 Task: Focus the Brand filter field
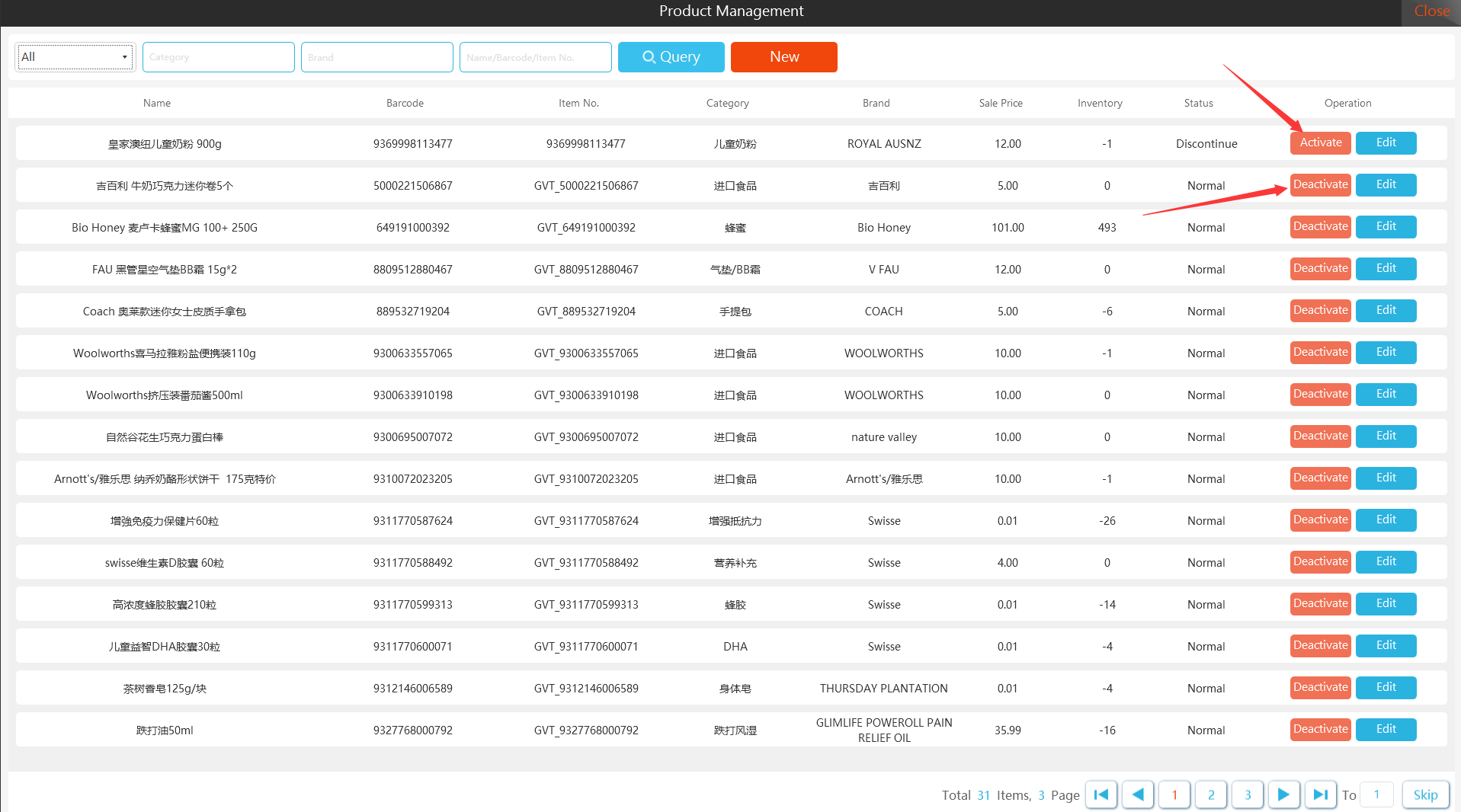[x=377, y=57]
